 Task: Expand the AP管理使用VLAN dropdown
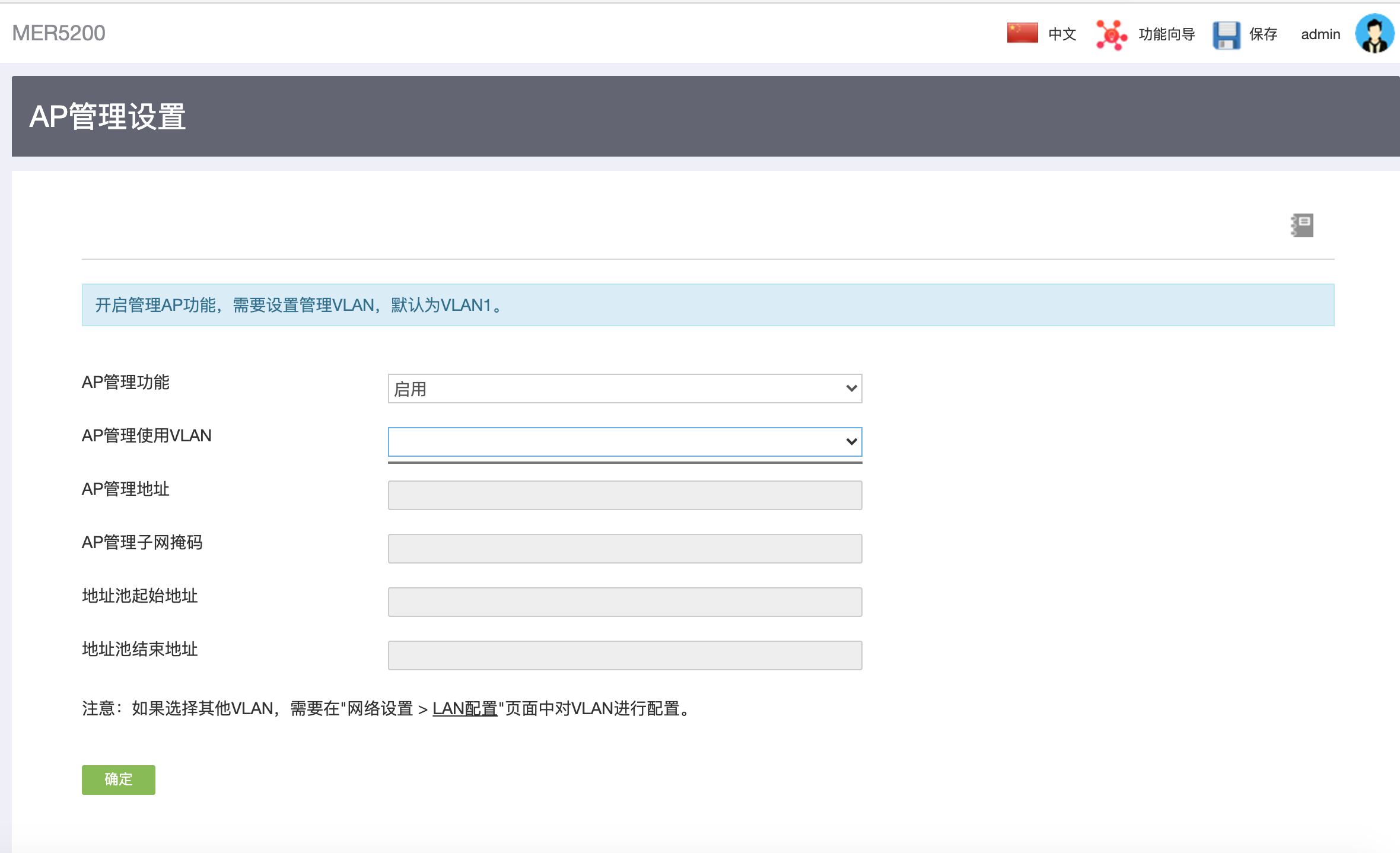coord(624,442)
